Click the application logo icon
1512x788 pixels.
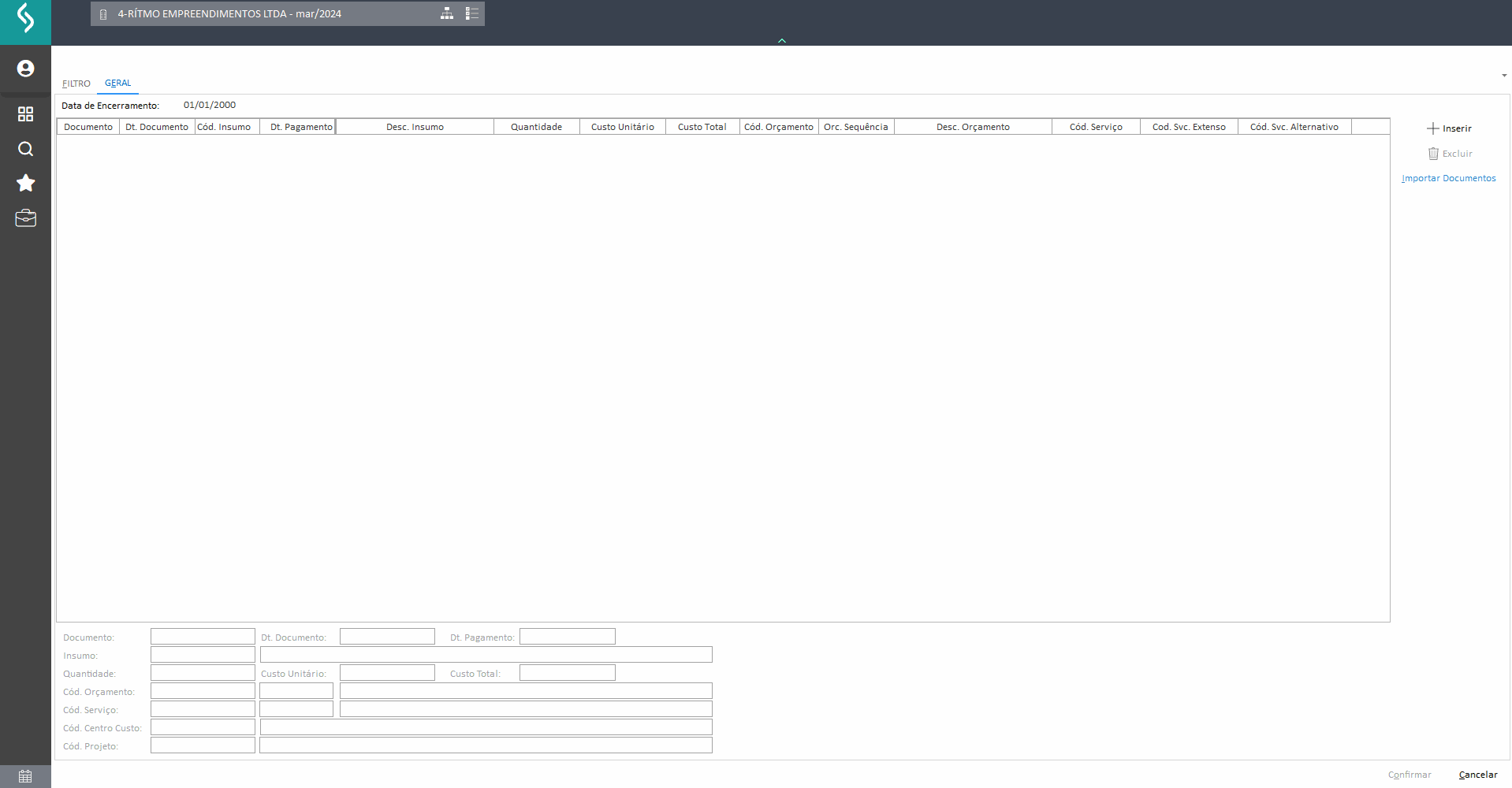(25, 17)
